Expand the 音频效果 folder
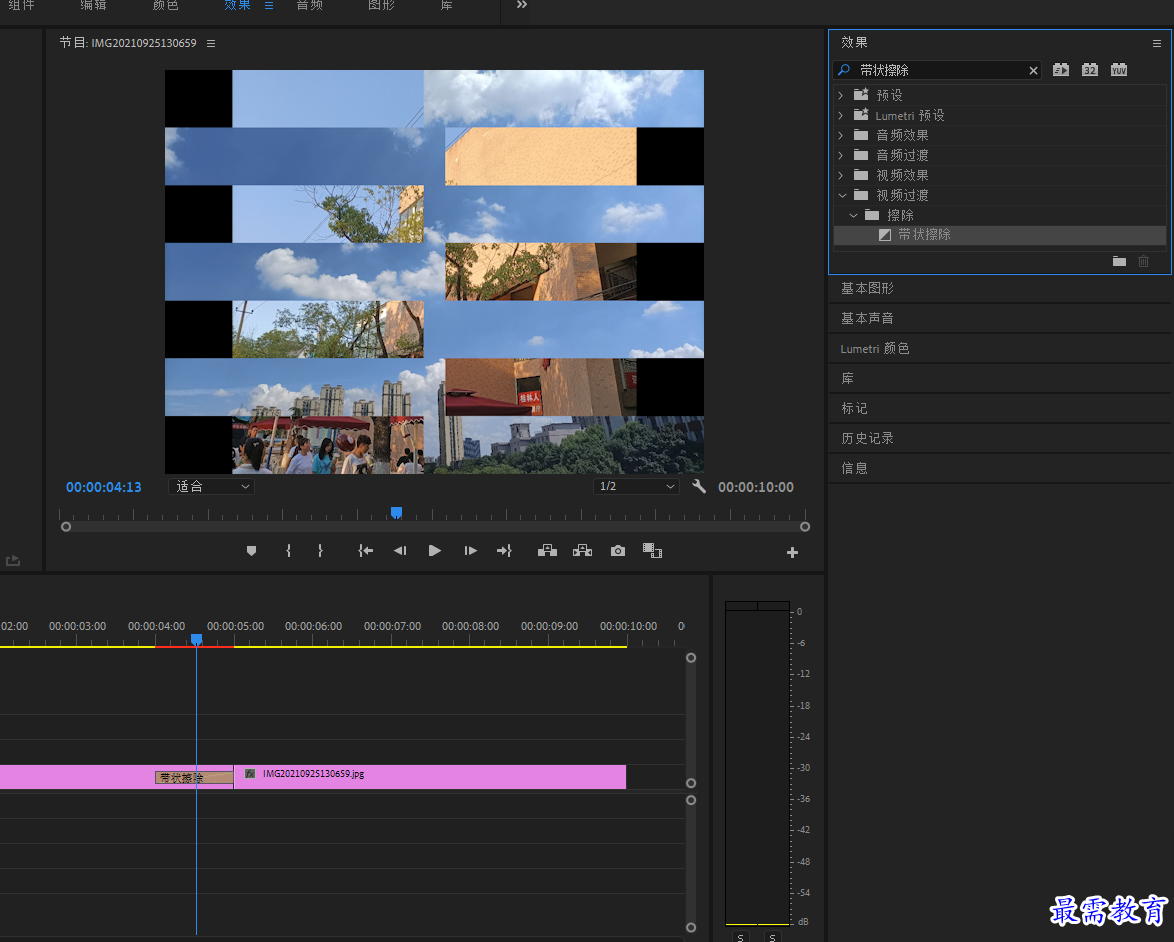Viewport: 1174px width, 942px height. (841, 136)
